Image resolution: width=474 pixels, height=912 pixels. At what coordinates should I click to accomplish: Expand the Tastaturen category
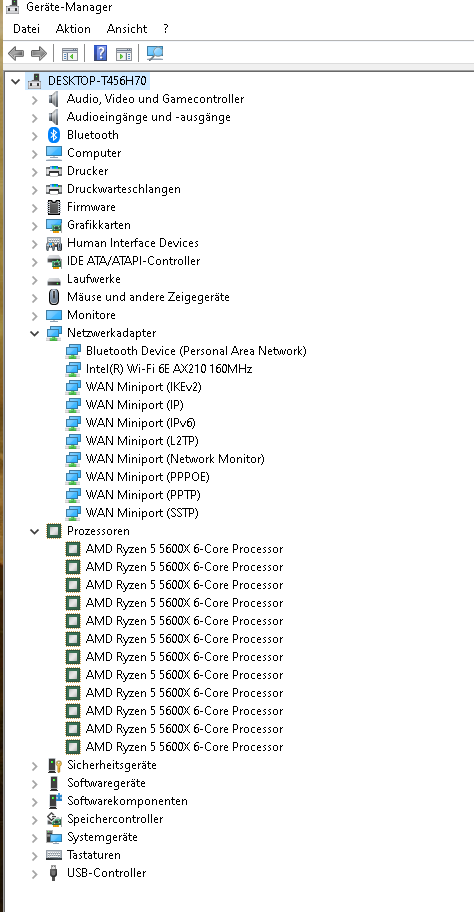tap(35, 856)
